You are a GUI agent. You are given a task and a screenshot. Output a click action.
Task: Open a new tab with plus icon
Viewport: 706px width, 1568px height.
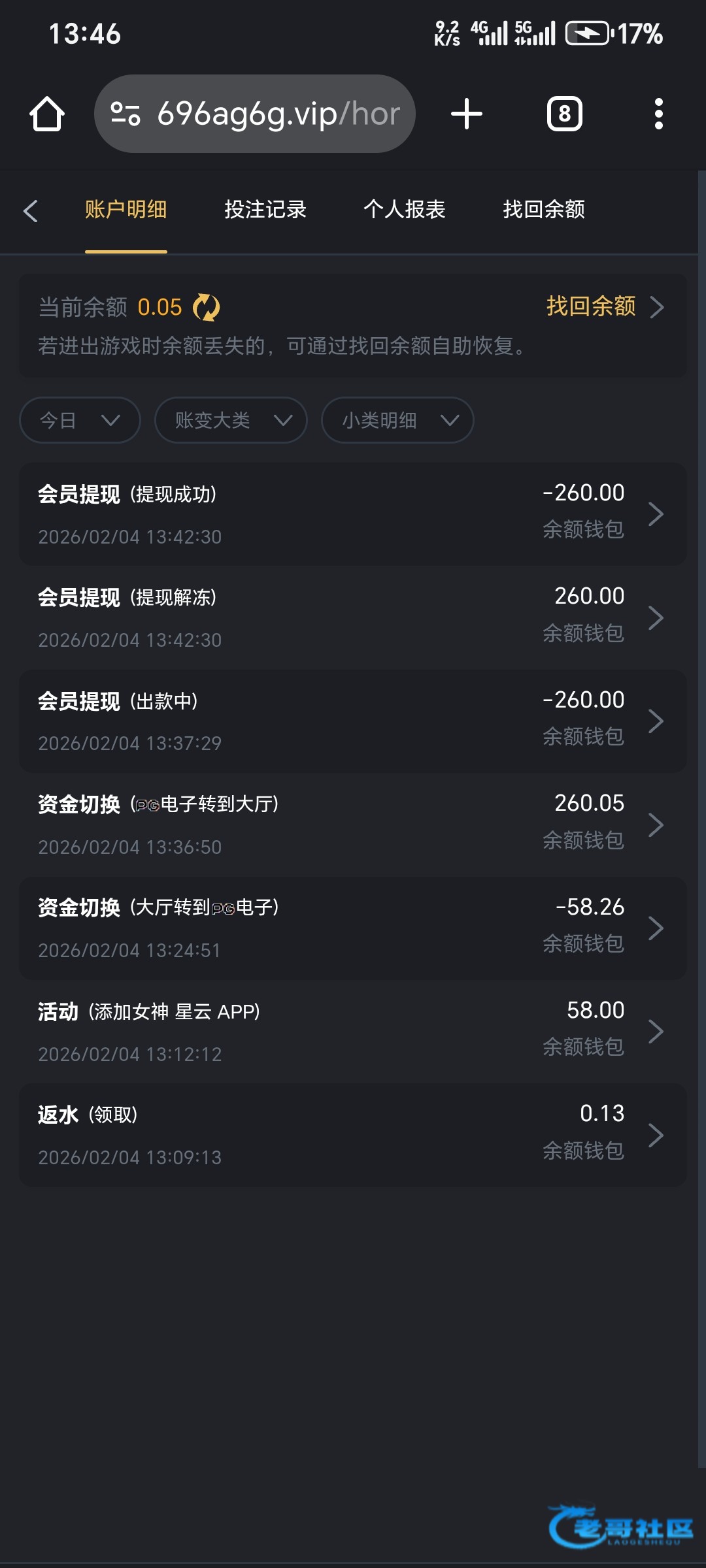click(x=467, y=114)
